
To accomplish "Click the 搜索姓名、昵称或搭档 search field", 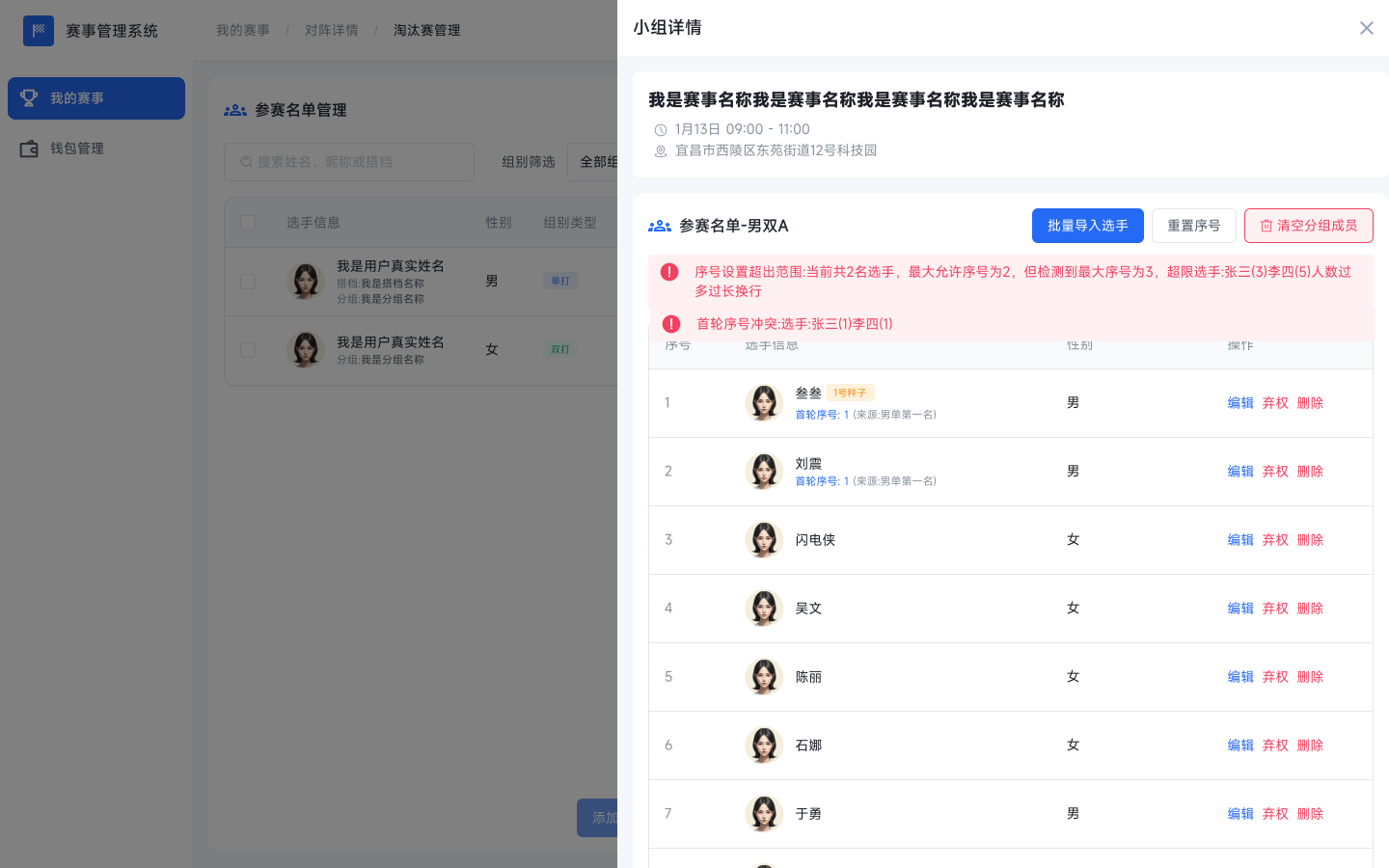I will [x=349, y=162].
